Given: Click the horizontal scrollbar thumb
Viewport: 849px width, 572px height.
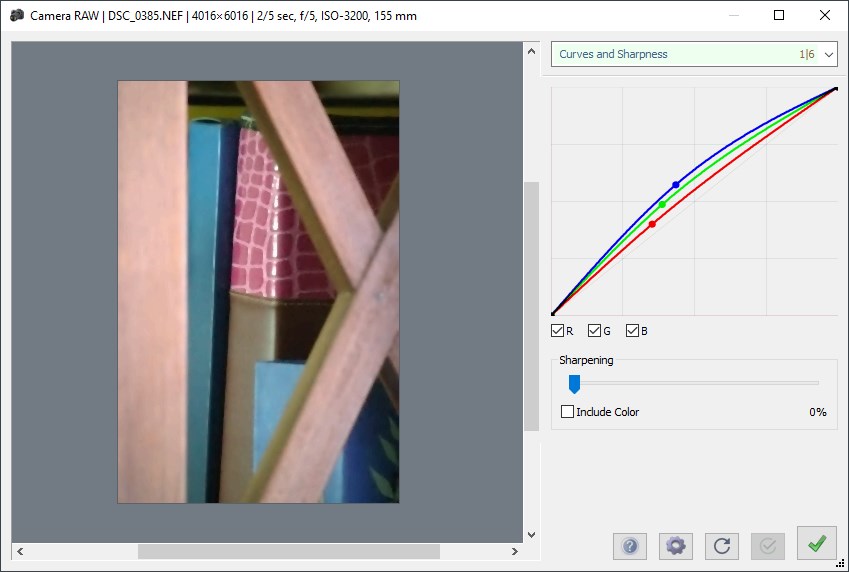Looking at the screenshot, I should (x=289, y=551).
